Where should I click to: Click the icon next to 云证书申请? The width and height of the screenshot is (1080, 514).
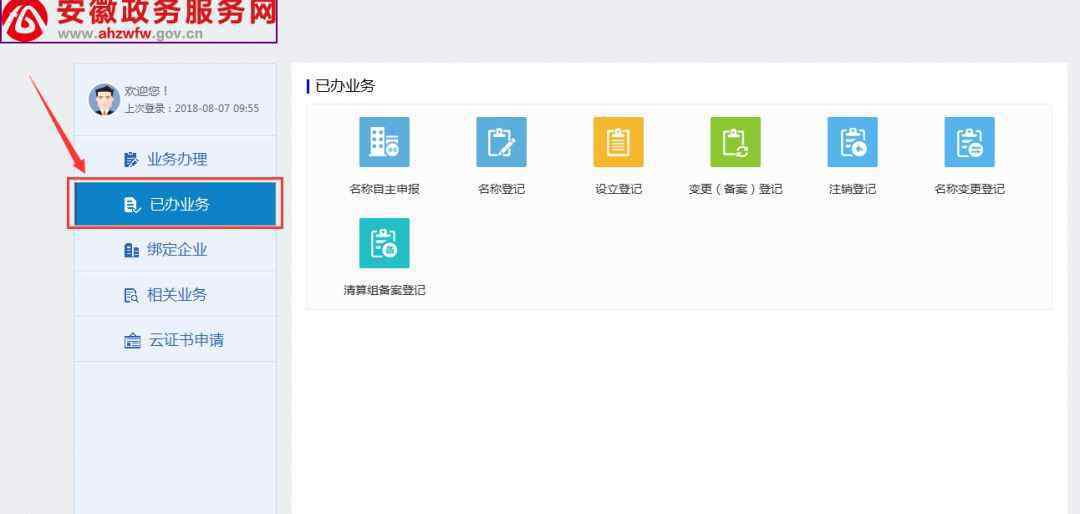(x=132, y=340)
